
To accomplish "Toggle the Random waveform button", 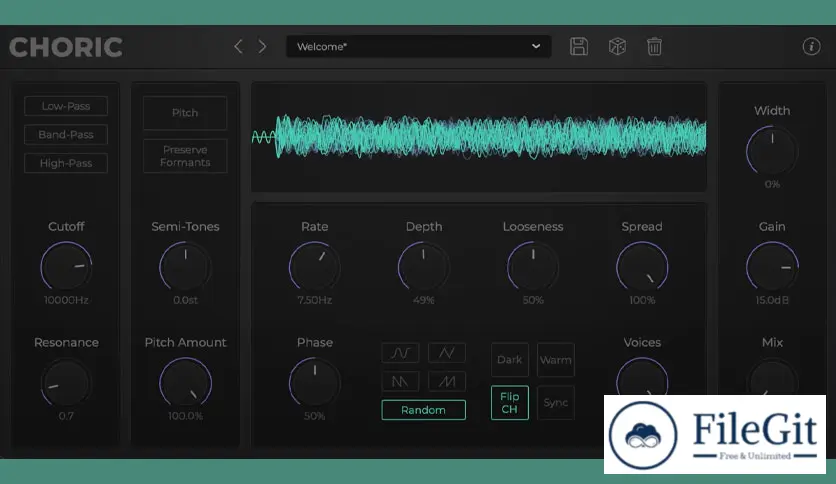I will (x=423, y=410).
